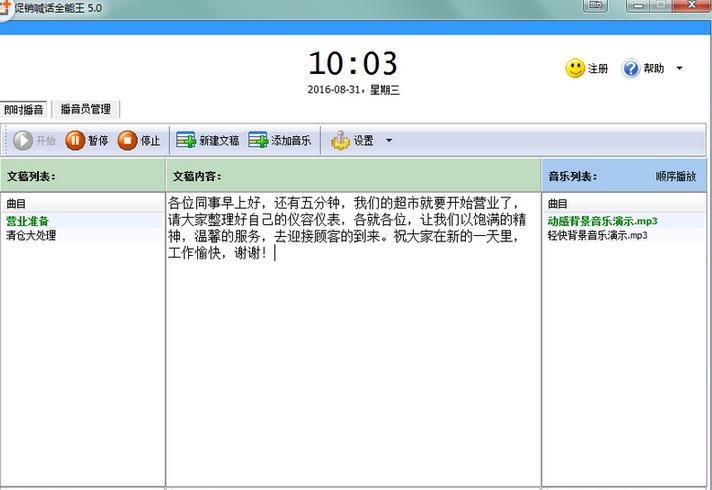Click inside the script content text area
The width and height of the screenshot is (712, 490).
coord(353,350)
